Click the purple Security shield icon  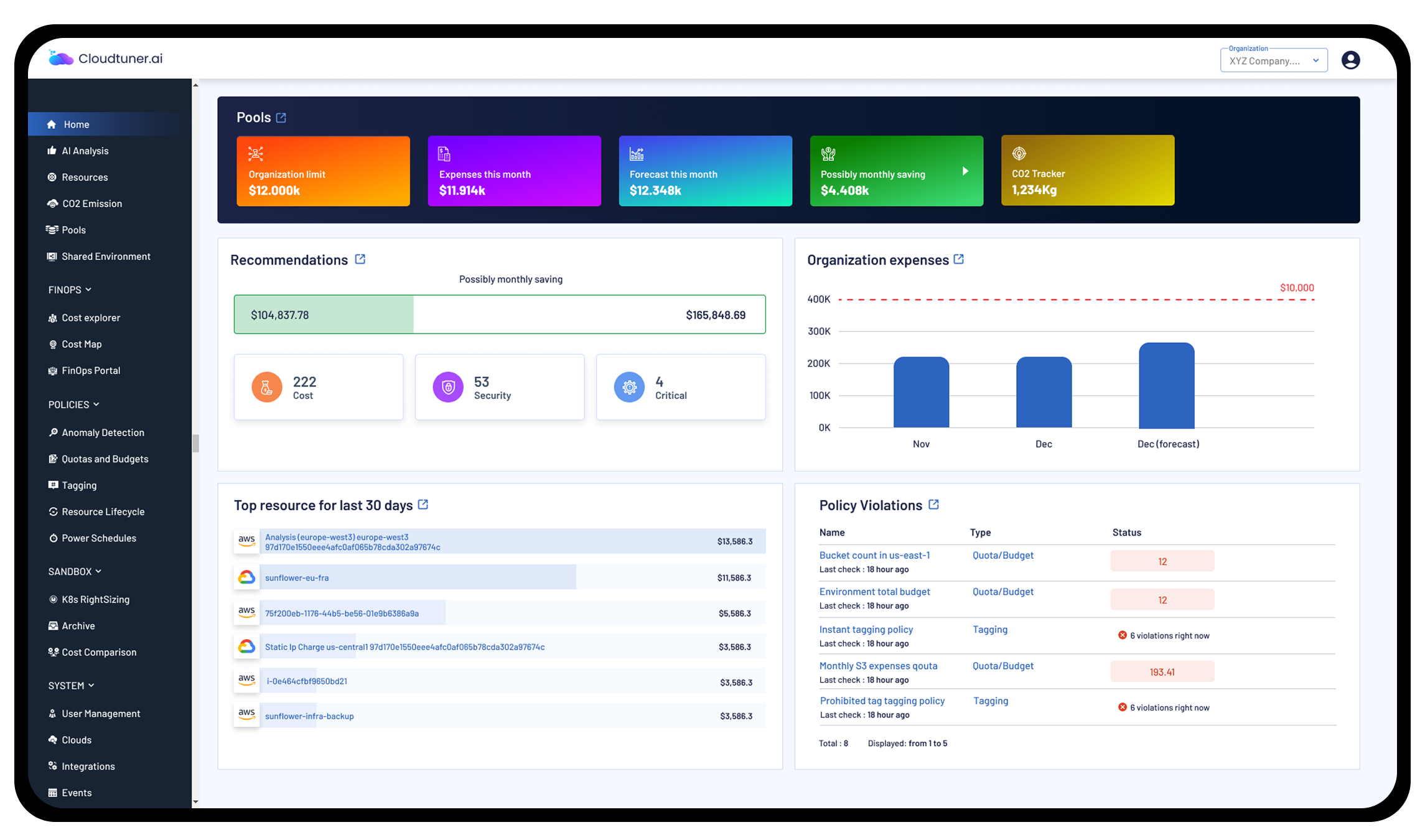(x=448, y=388)
